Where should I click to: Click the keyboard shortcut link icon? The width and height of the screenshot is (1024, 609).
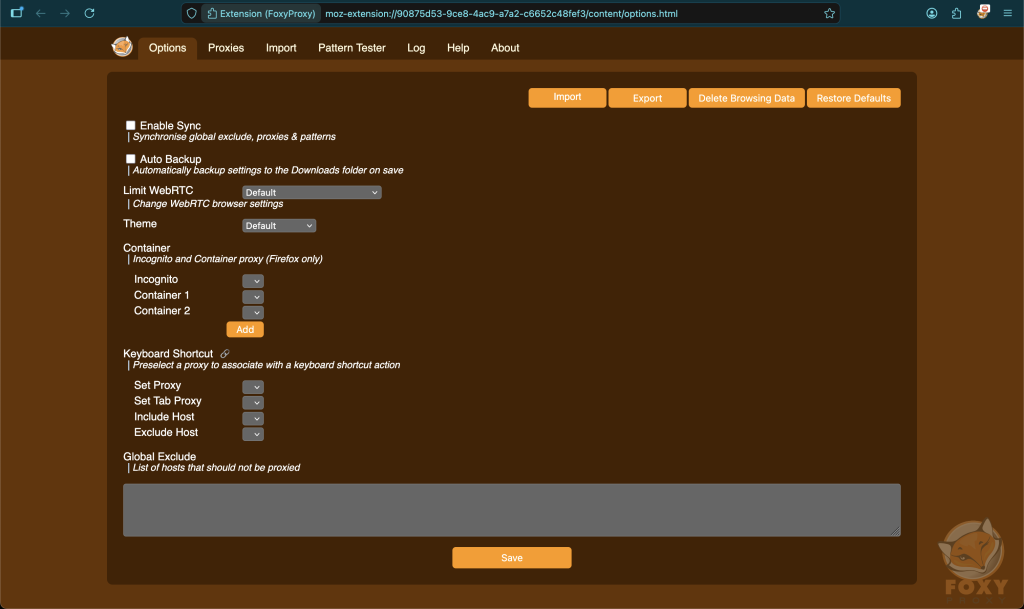point(225,354)
